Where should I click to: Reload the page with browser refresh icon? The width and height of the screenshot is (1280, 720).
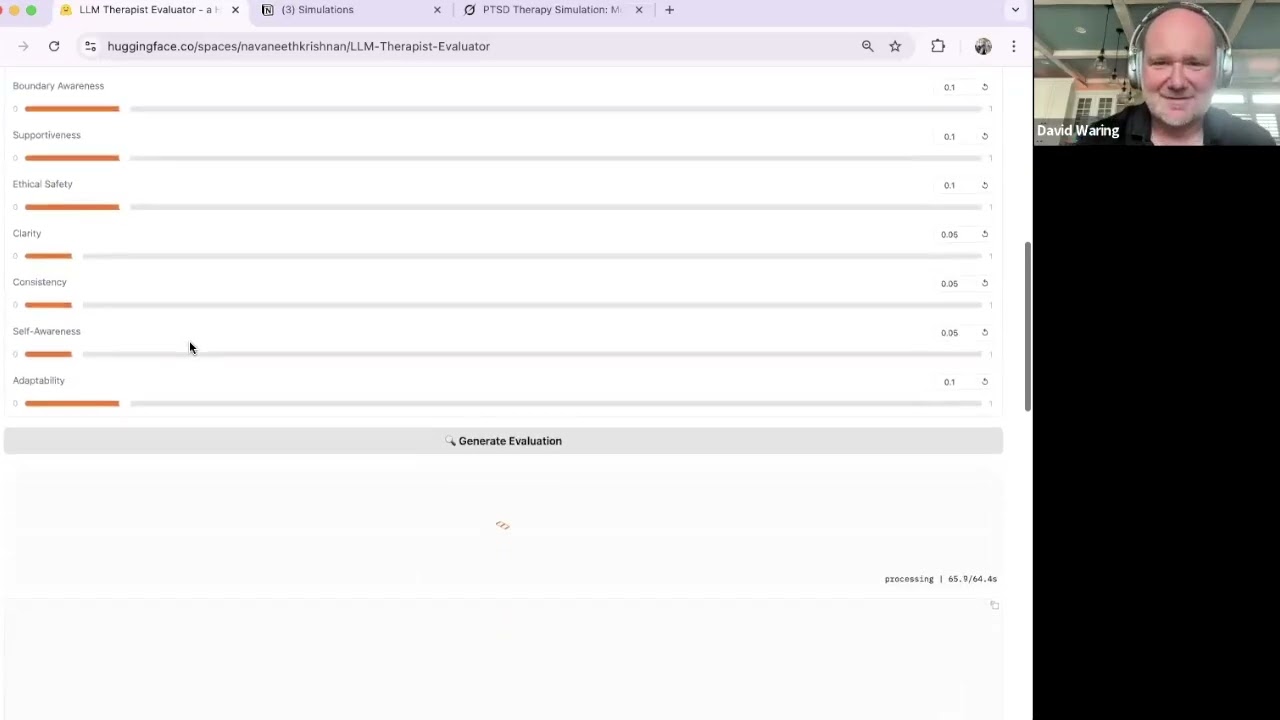[x=54, y=46]
